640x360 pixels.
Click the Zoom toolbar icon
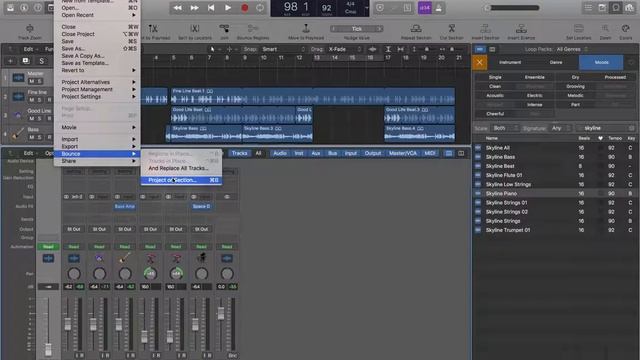pyautogui.click(x=605, y=29)
